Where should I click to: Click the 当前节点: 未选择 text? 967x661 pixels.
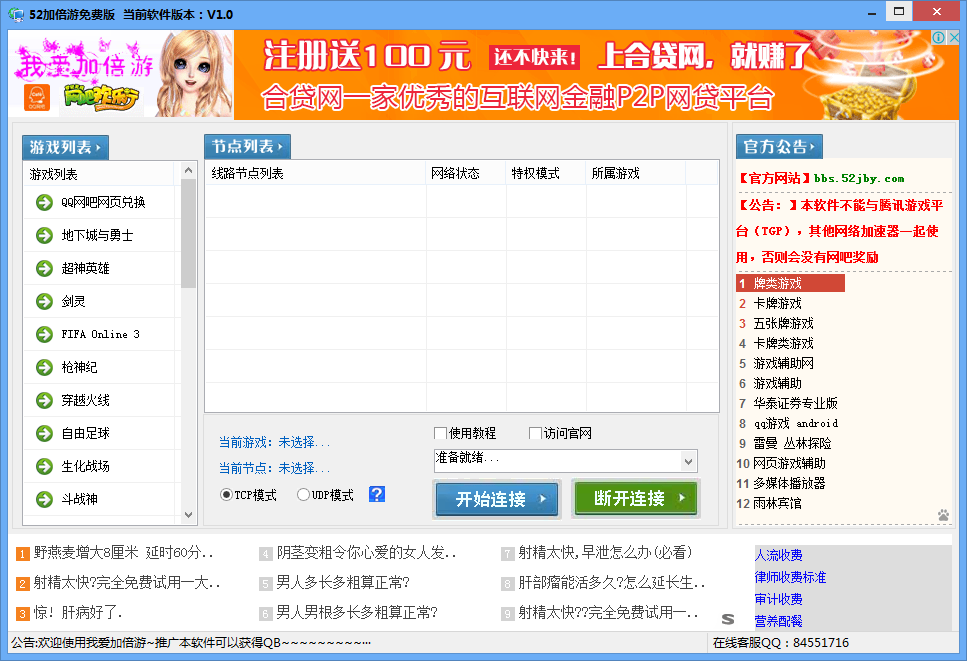(x=274, y=468)
